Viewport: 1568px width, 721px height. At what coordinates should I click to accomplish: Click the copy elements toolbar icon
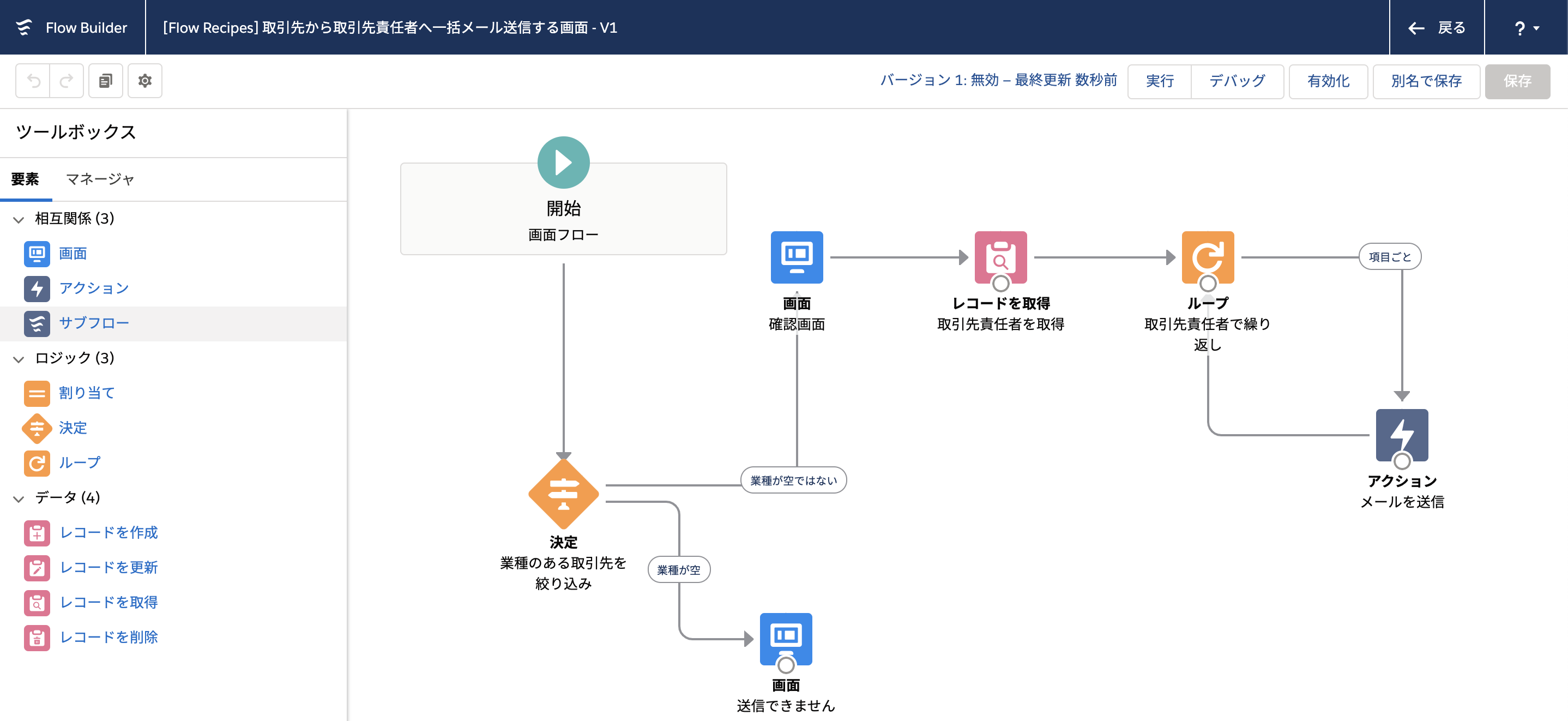(105, 80)
